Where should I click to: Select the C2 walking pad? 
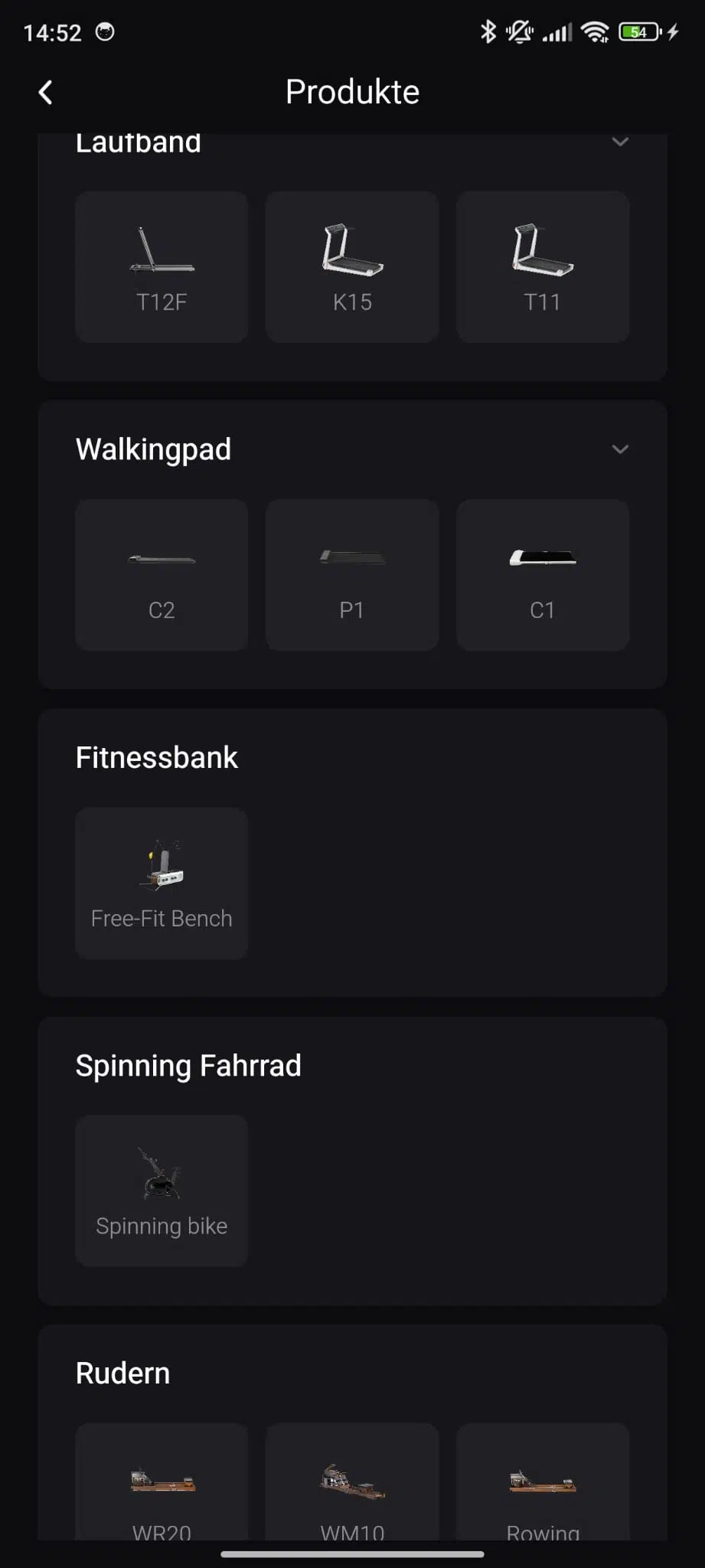162,575
